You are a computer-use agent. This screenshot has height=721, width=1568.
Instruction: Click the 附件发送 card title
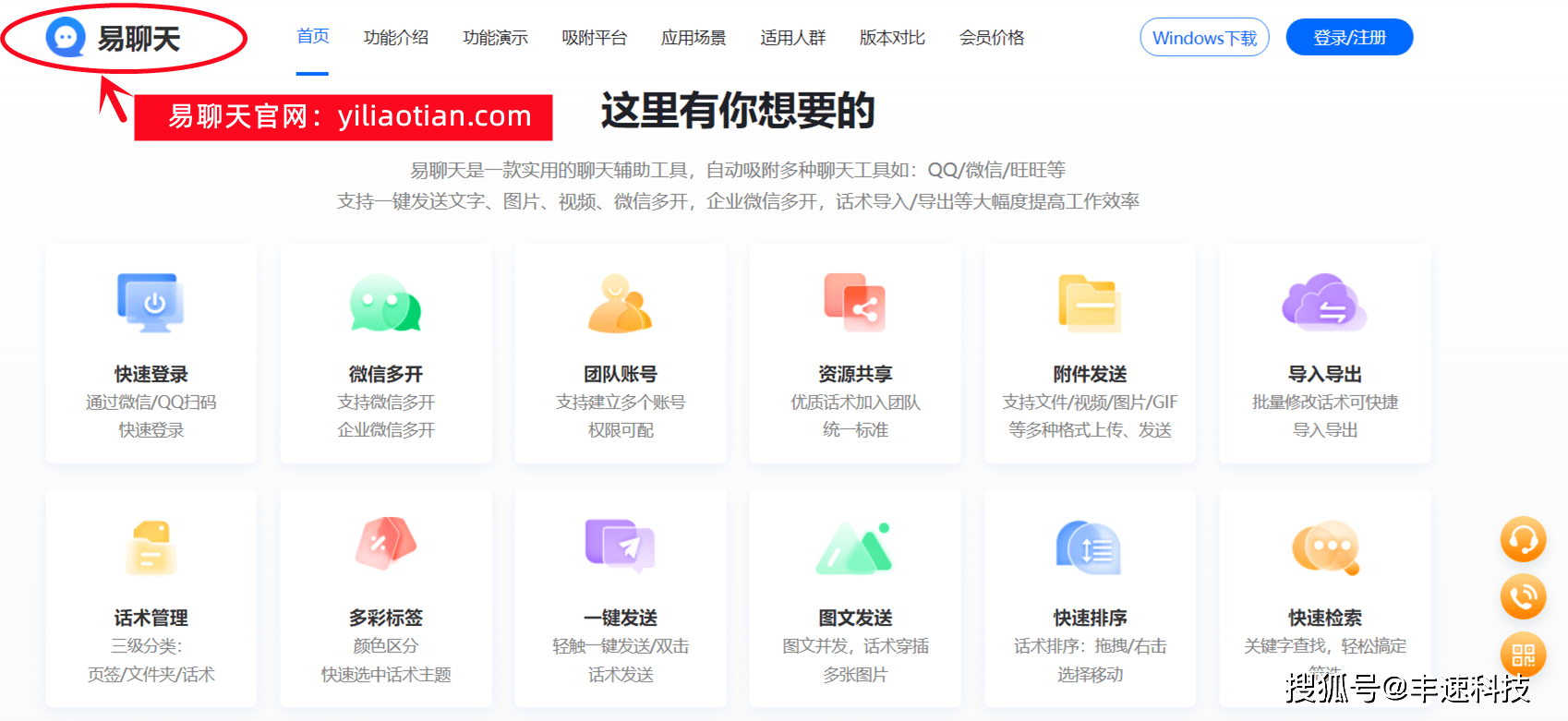point(1090,374)
